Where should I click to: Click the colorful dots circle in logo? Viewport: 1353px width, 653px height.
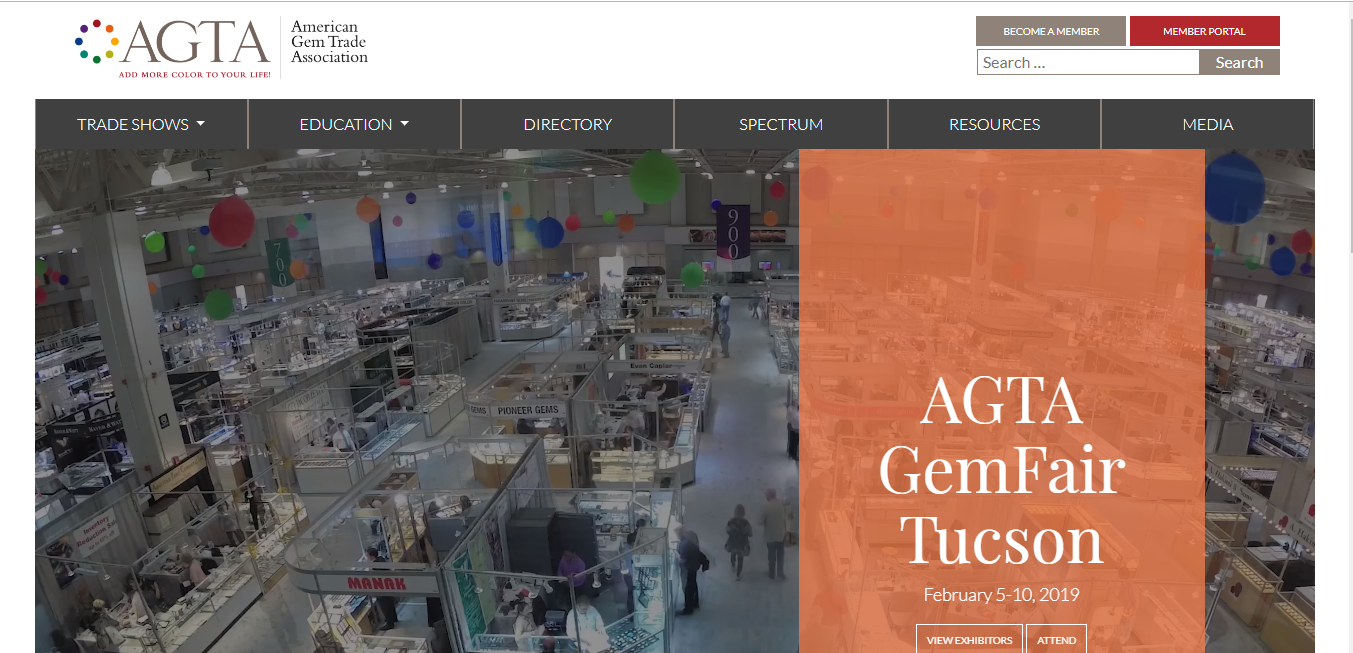pyautogui.click(x=97, y=41)
